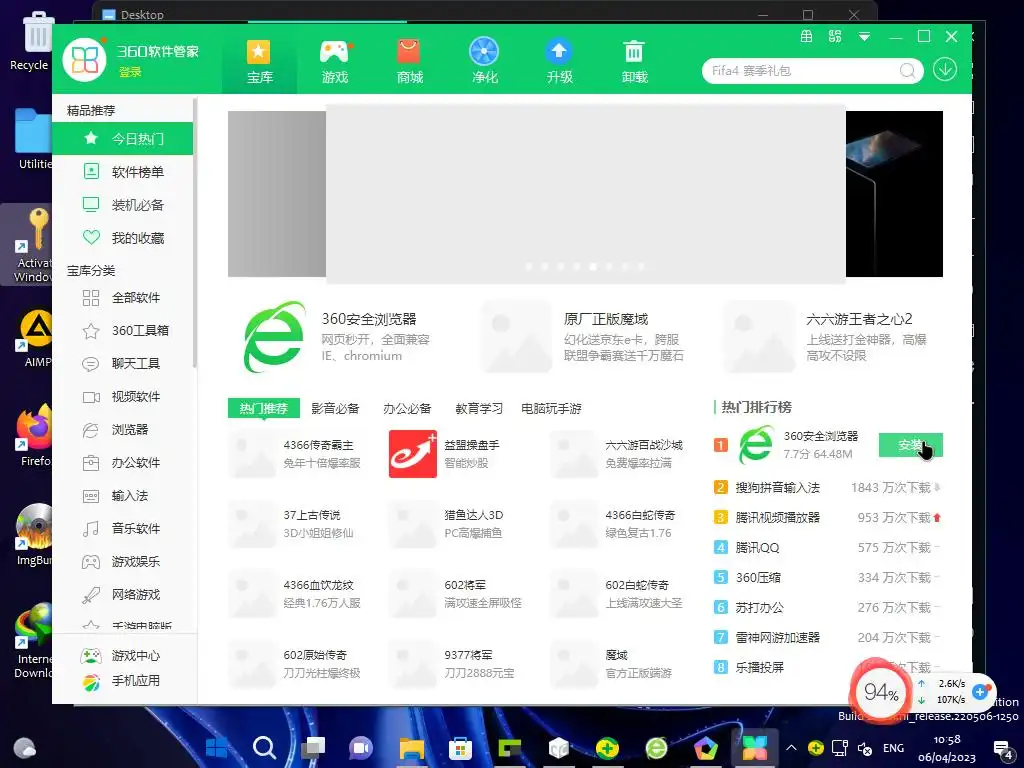Screen dimensions: 1024x768
Task: Open 雷神网游加速器 in ranking list
Action: [827, 637]
